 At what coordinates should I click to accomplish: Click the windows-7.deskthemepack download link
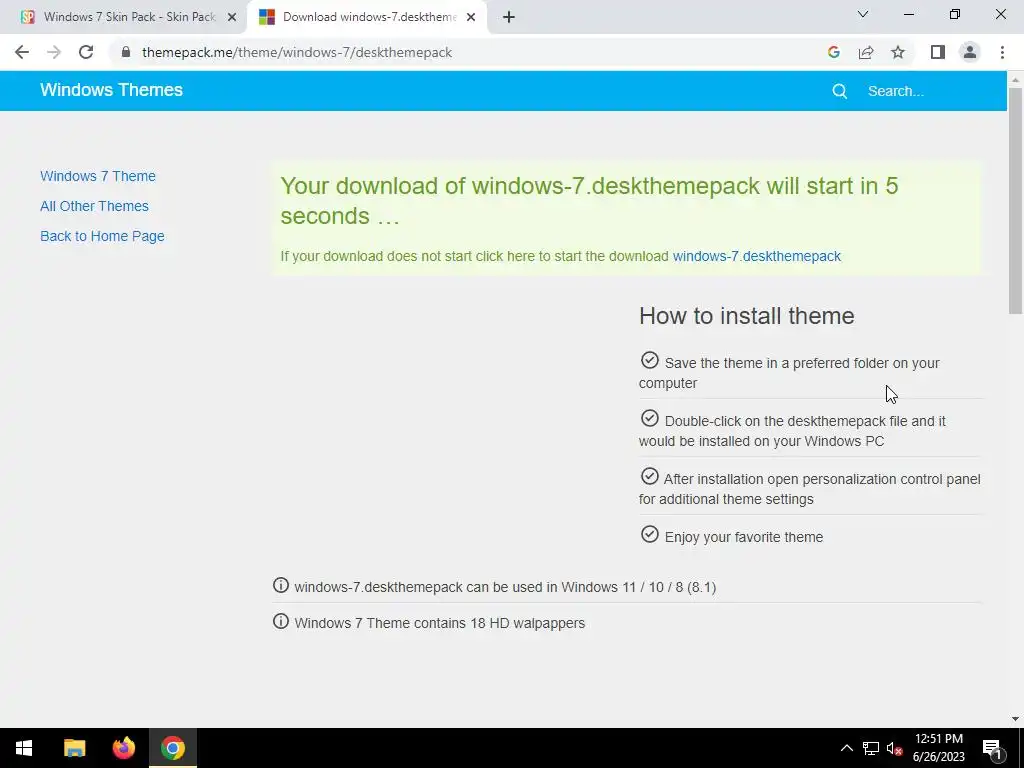click(x=757, y=256)
